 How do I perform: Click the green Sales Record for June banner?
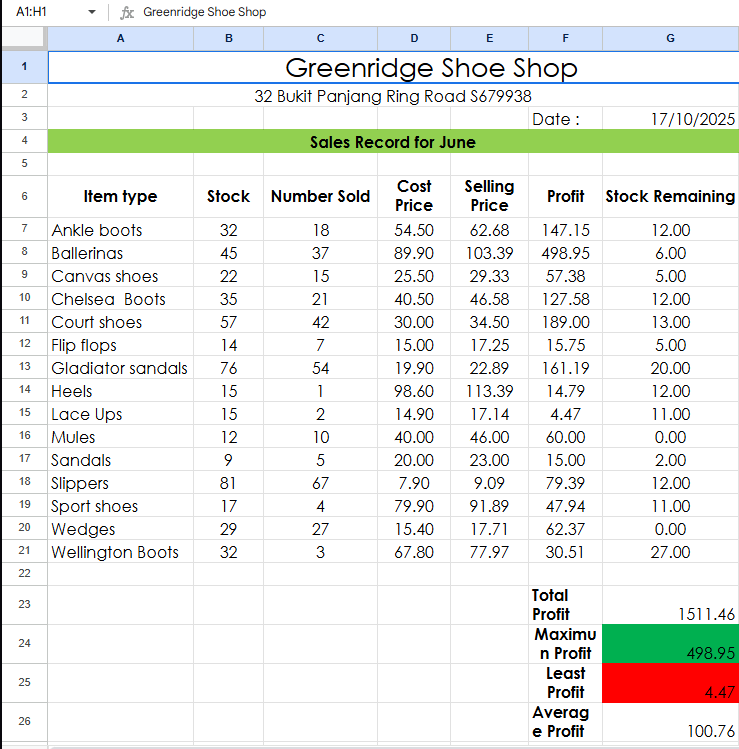tap(393, 141)
